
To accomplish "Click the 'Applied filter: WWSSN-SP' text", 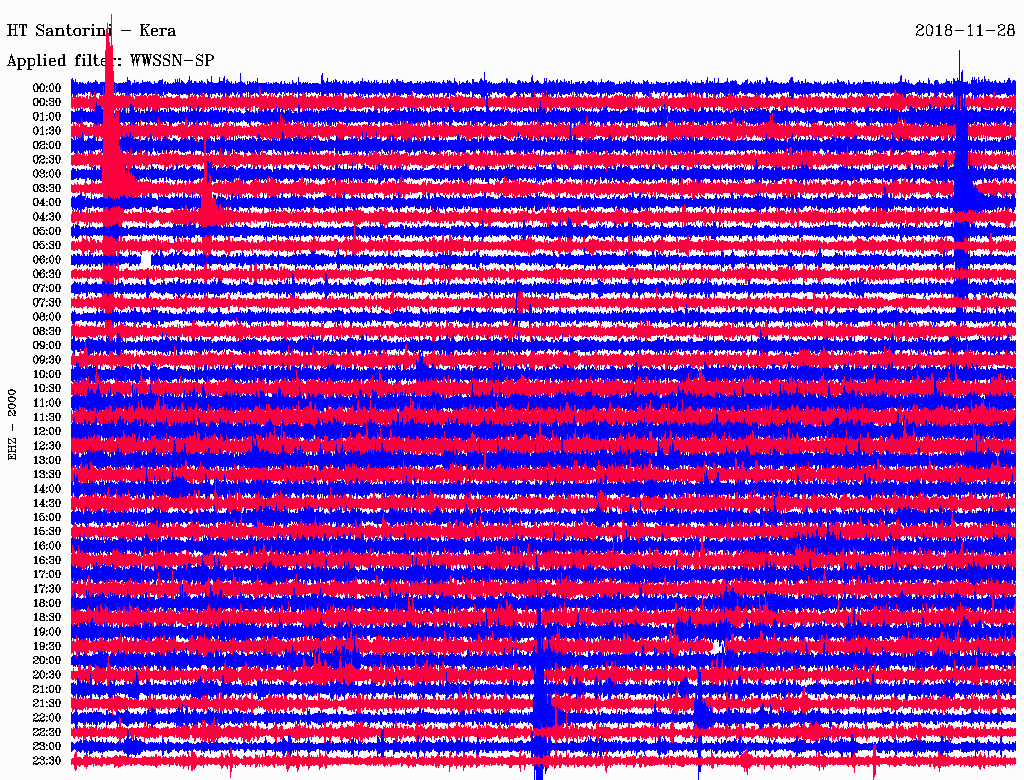I will [110, 61].
